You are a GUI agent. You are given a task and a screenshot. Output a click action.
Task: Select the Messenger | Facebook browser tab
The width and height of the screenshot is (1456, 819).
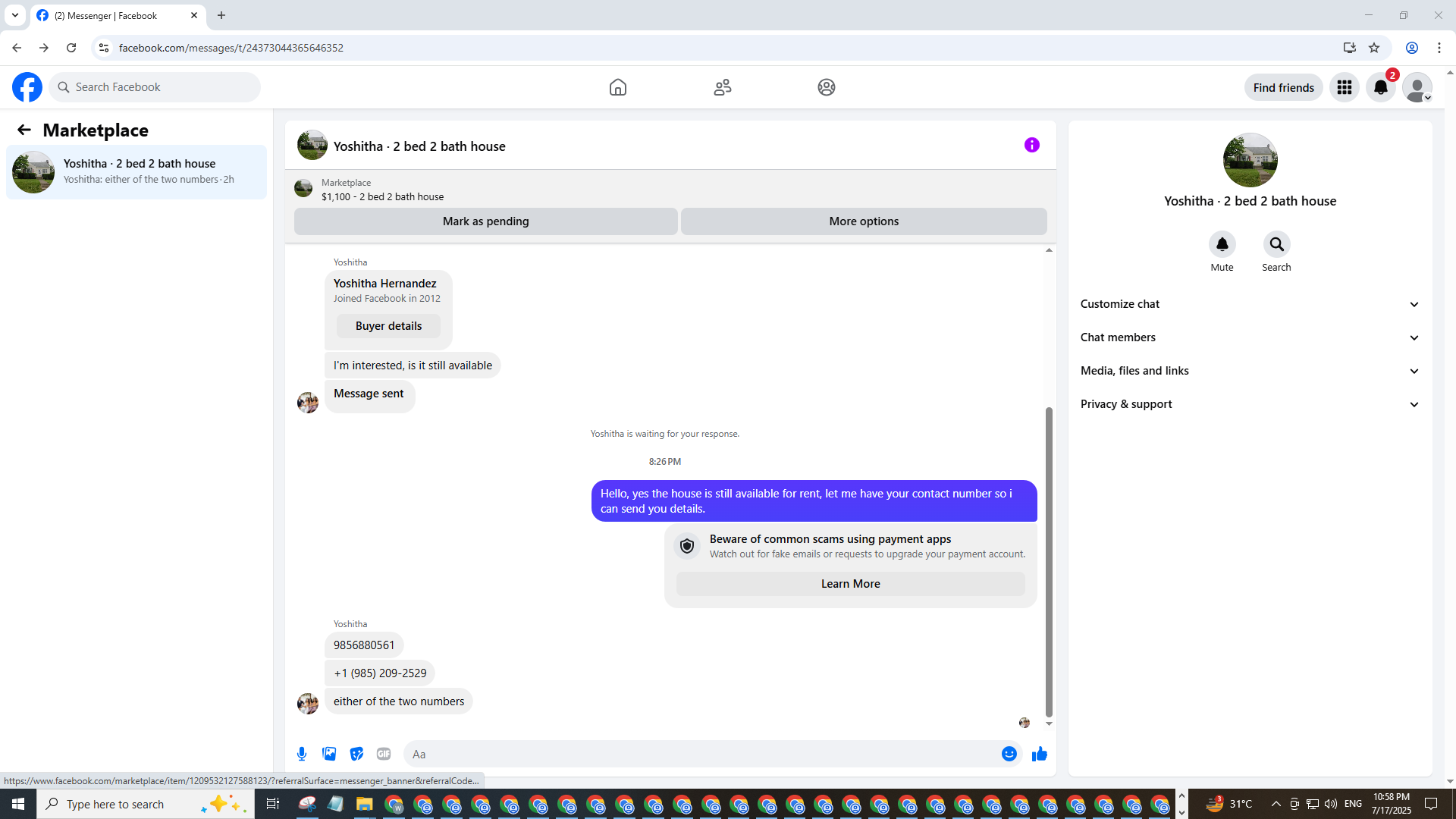coord(118,16)
